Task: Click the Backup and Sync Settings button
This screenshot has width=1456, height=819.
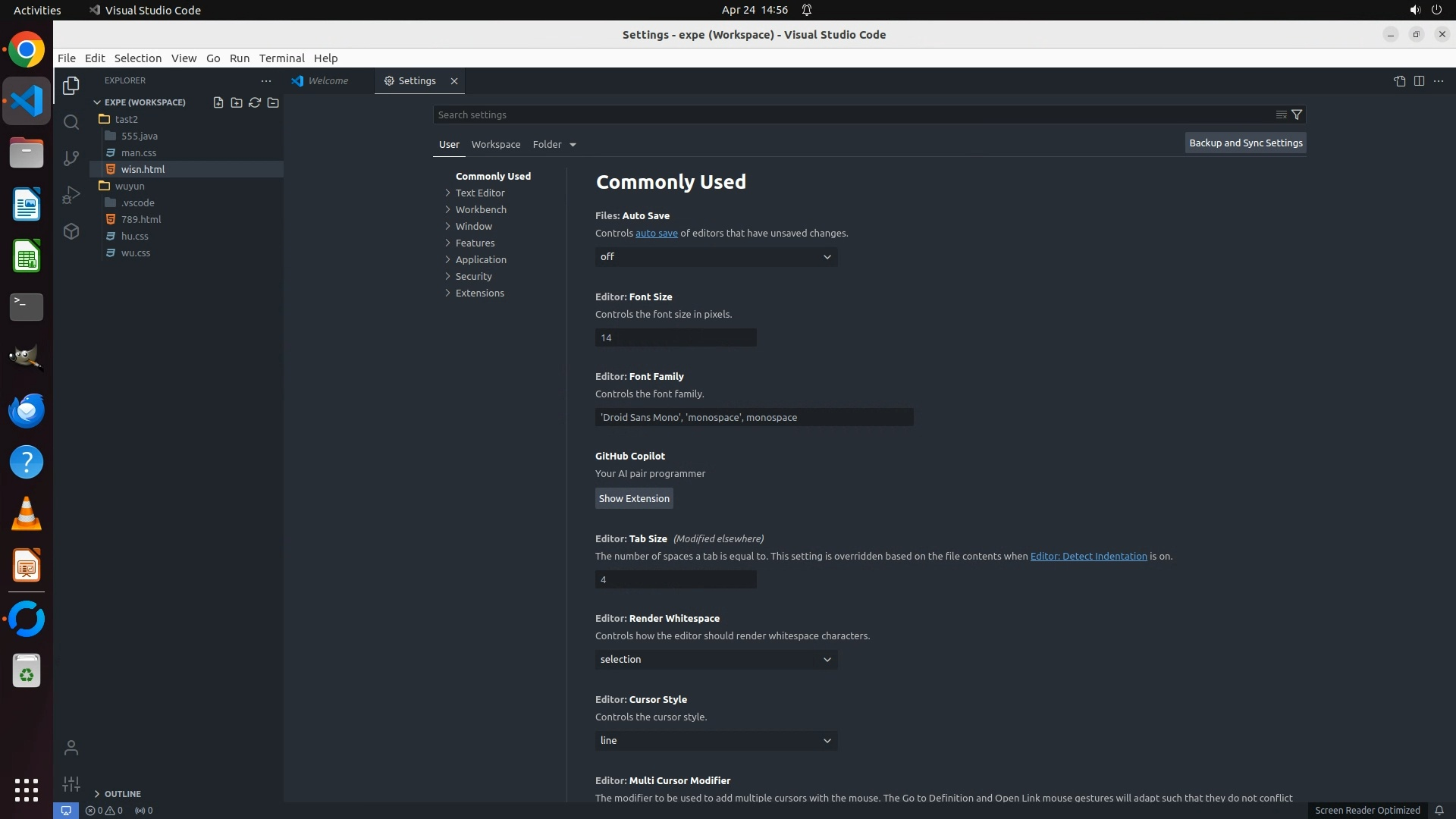Action: click(x=1245, y=143)
